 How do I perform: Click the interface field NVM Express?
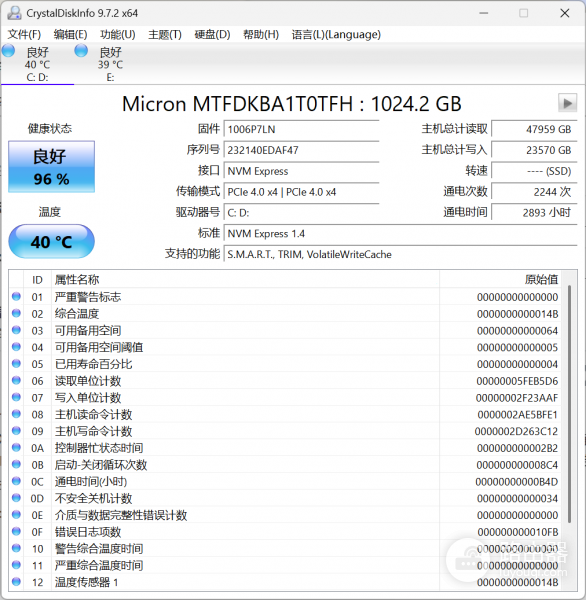coord(301,171)
